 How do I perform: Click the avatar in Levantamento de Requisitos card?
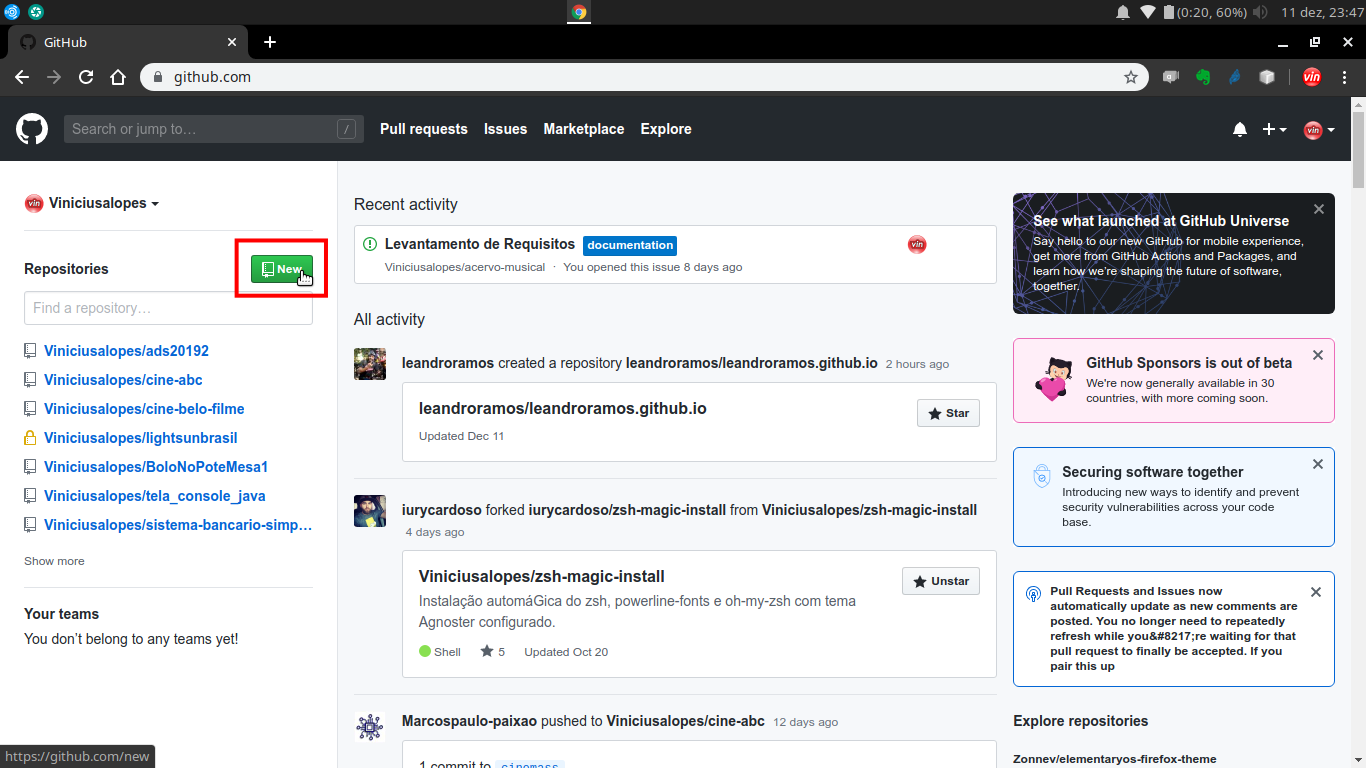[917, 244]
